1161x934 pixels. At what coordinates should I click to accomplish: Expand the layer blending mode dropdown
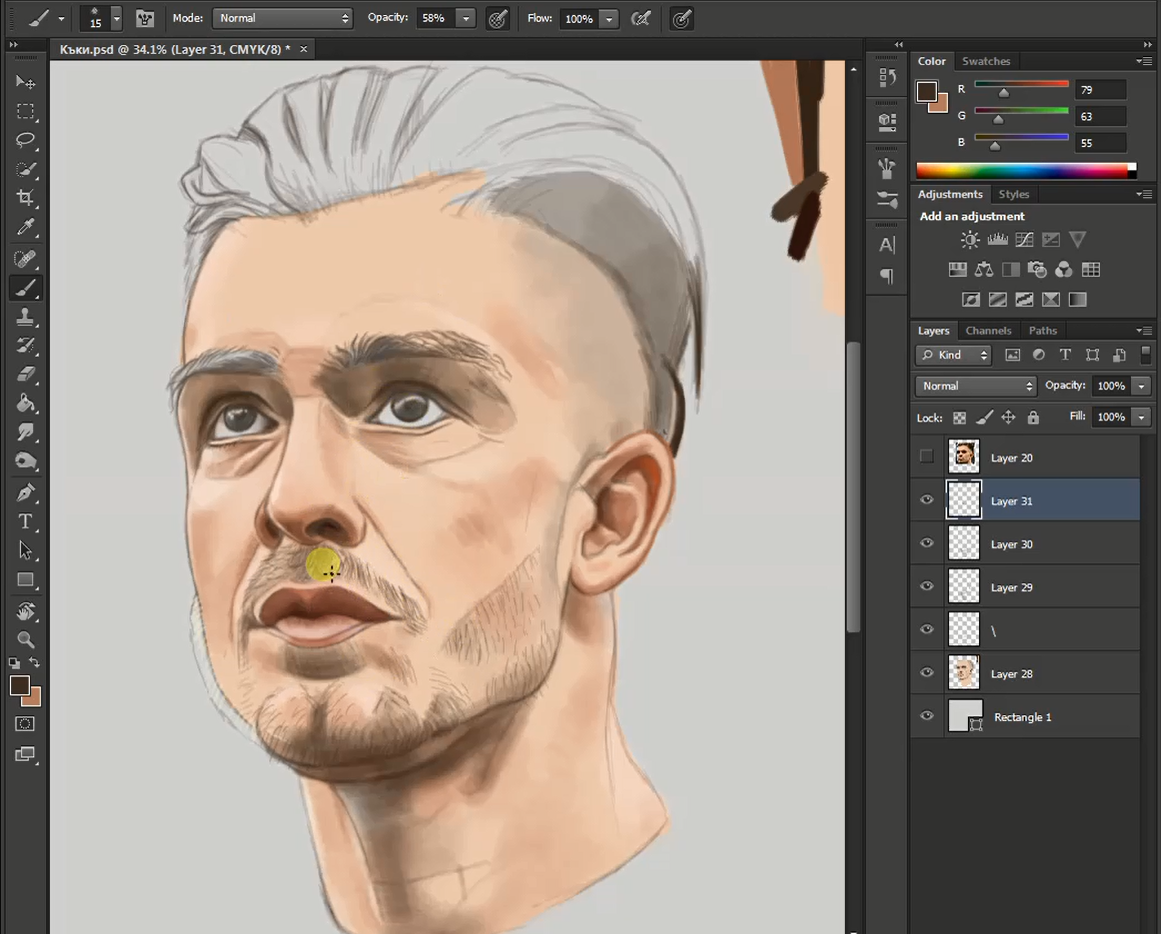click(x=975, y=386)
